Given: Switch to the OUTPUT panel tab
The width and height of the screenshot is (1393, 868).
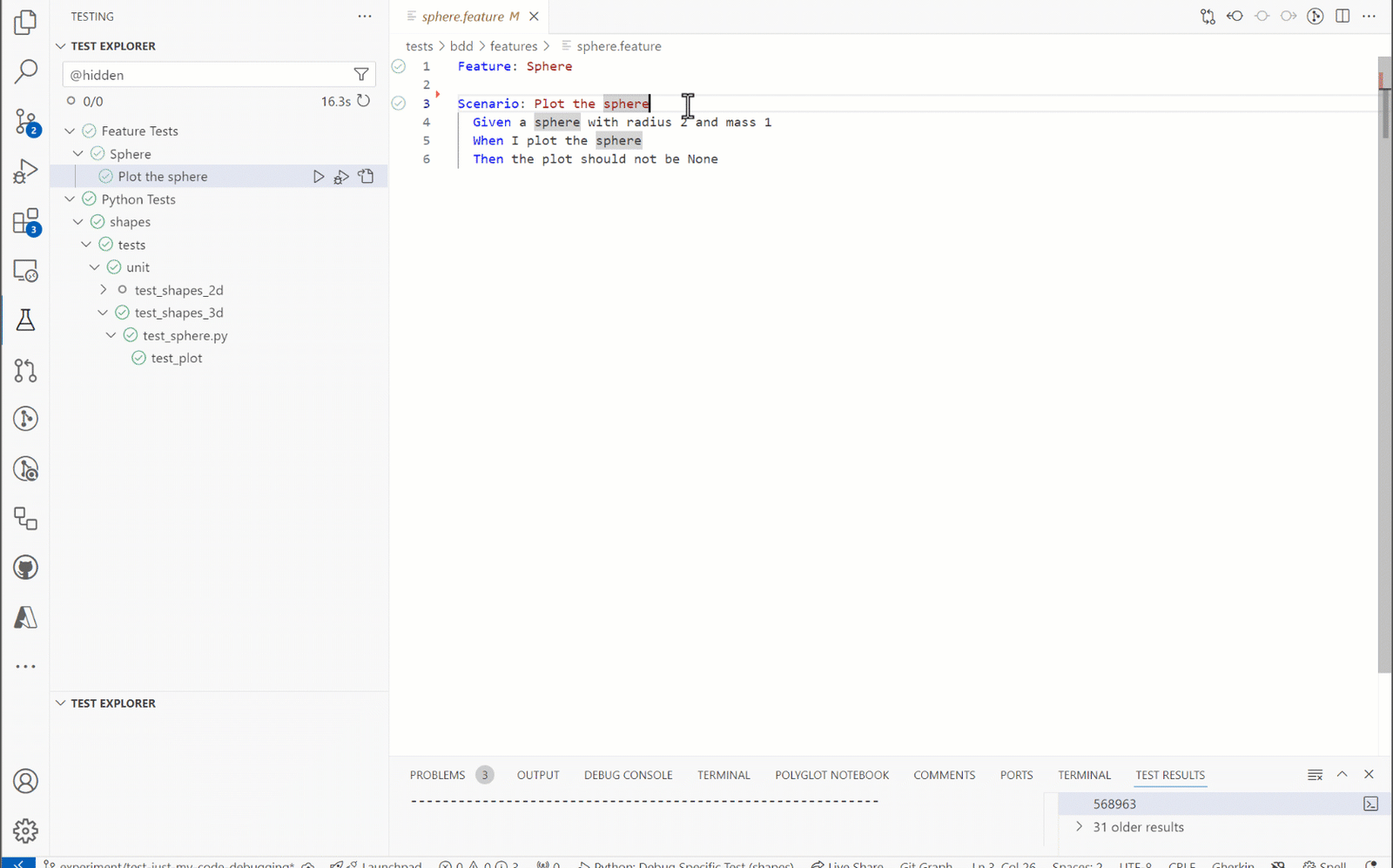Looking at the screenshot, I should click(x=538, y=775).
